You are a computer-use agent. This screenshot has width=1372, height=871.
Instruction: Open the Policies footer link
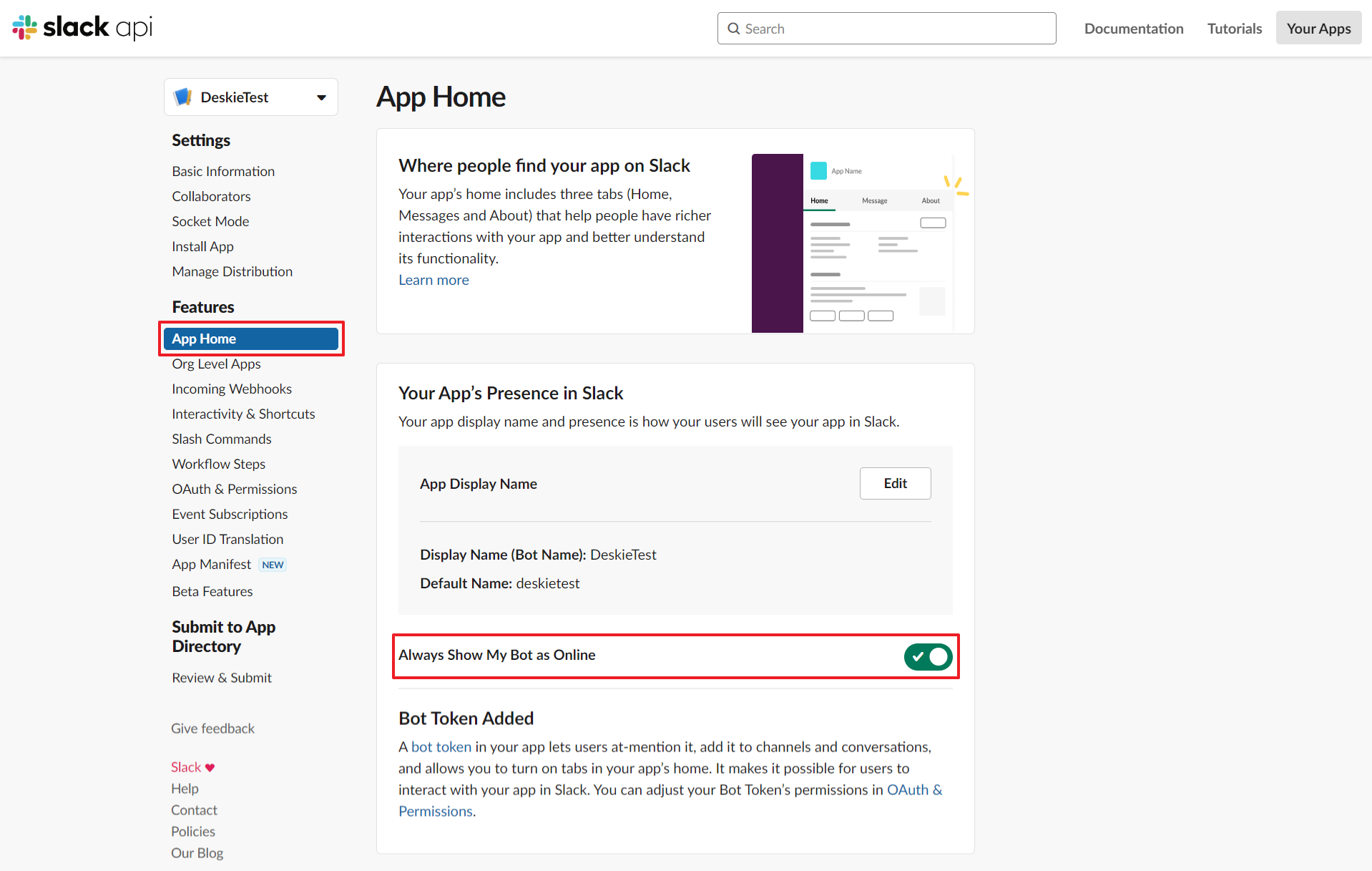193,832
